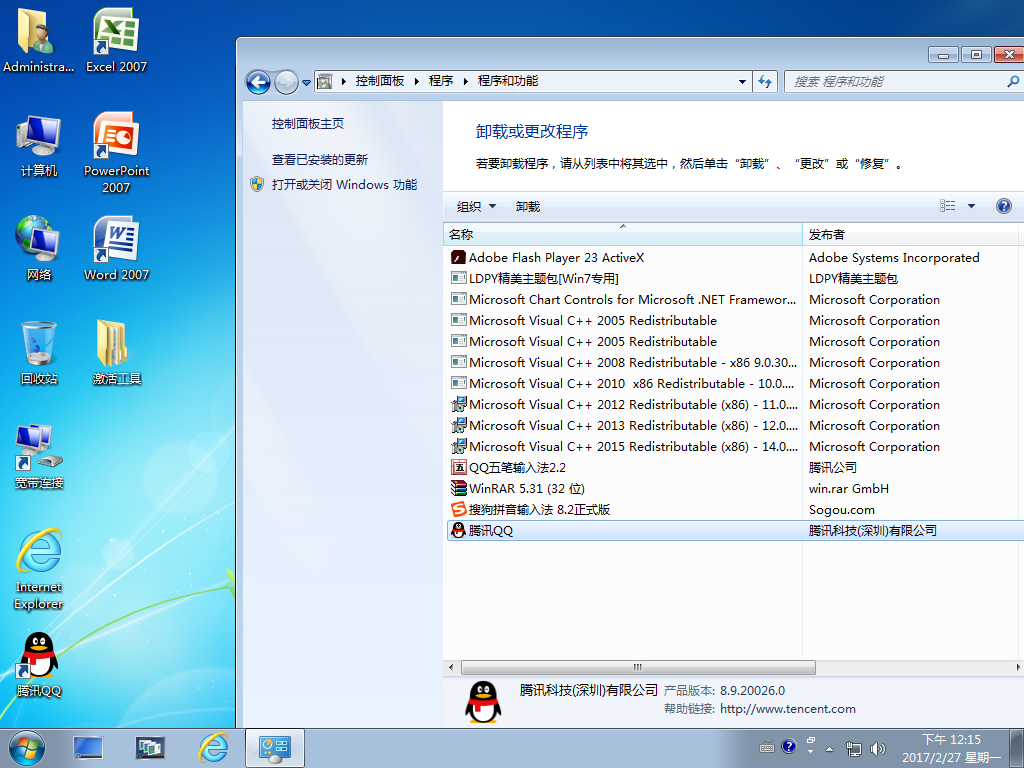Open the 计算机 desktop icon
This screenshot has width=1024, height=768.
point(39,145)
